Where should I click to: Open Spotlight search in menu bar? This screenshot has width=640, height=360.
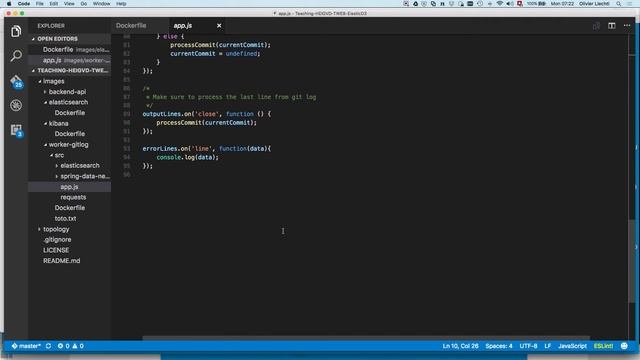click(619, 4)
